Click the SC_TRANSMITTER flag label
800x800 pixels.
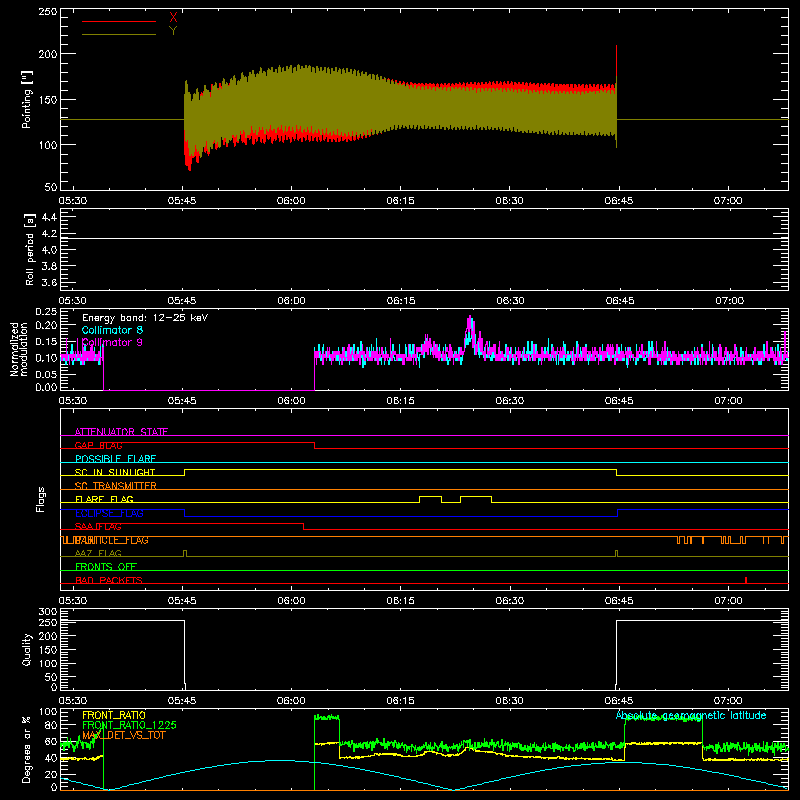click(115, 485)
